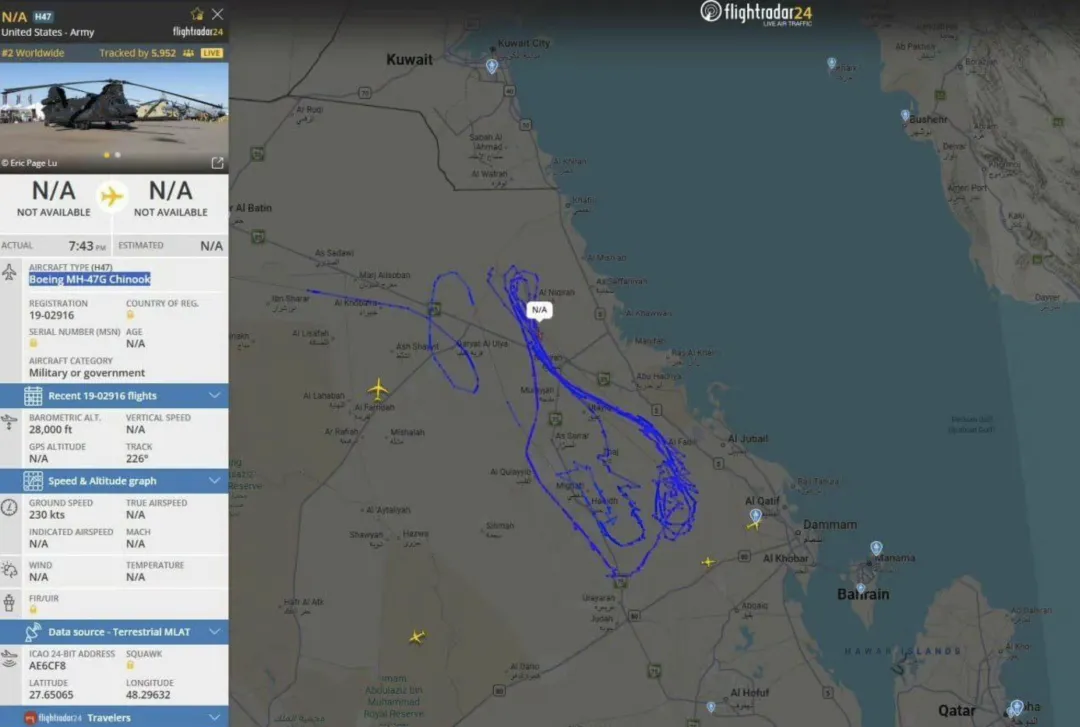Image resolution: width=1080 pixels, height=727 pixels.
Task: Click the N/A aircraft label on map
Action: click(x=539, y=310)
